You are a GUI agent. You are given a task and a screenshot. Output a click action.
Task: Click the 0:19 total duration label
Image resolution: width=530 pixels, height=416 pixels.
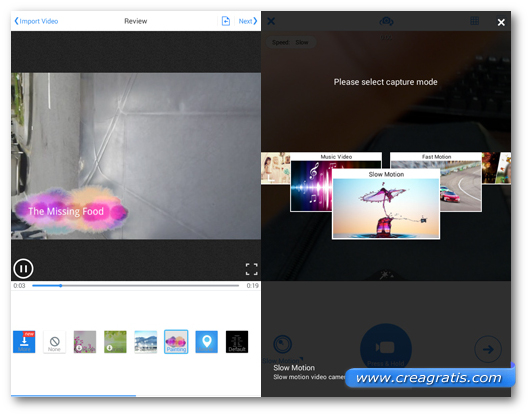[252, 286]
